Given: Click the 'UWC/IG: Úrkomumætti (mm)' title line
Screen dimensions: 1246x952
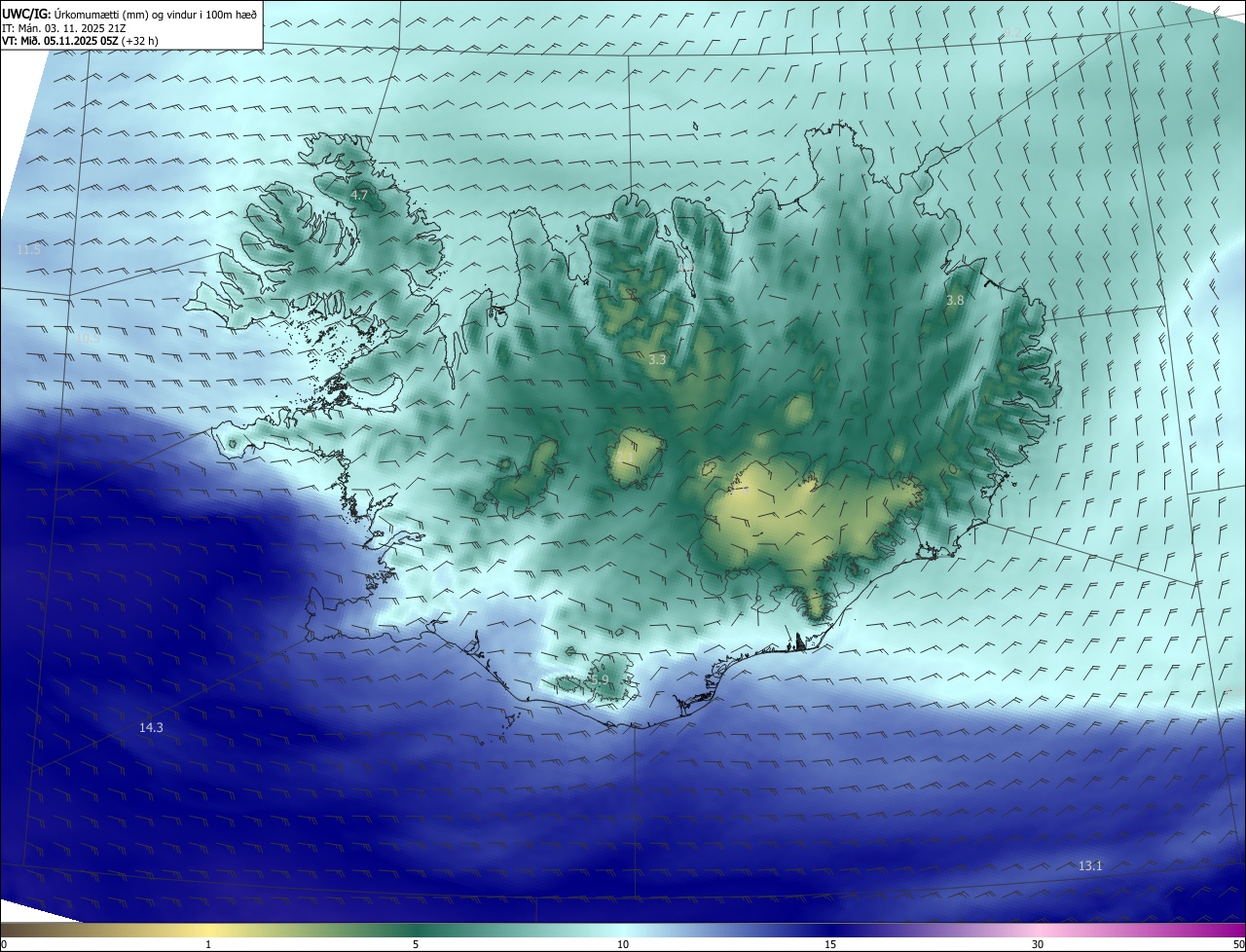Looking at the screenshot, I should click(129, 15).
